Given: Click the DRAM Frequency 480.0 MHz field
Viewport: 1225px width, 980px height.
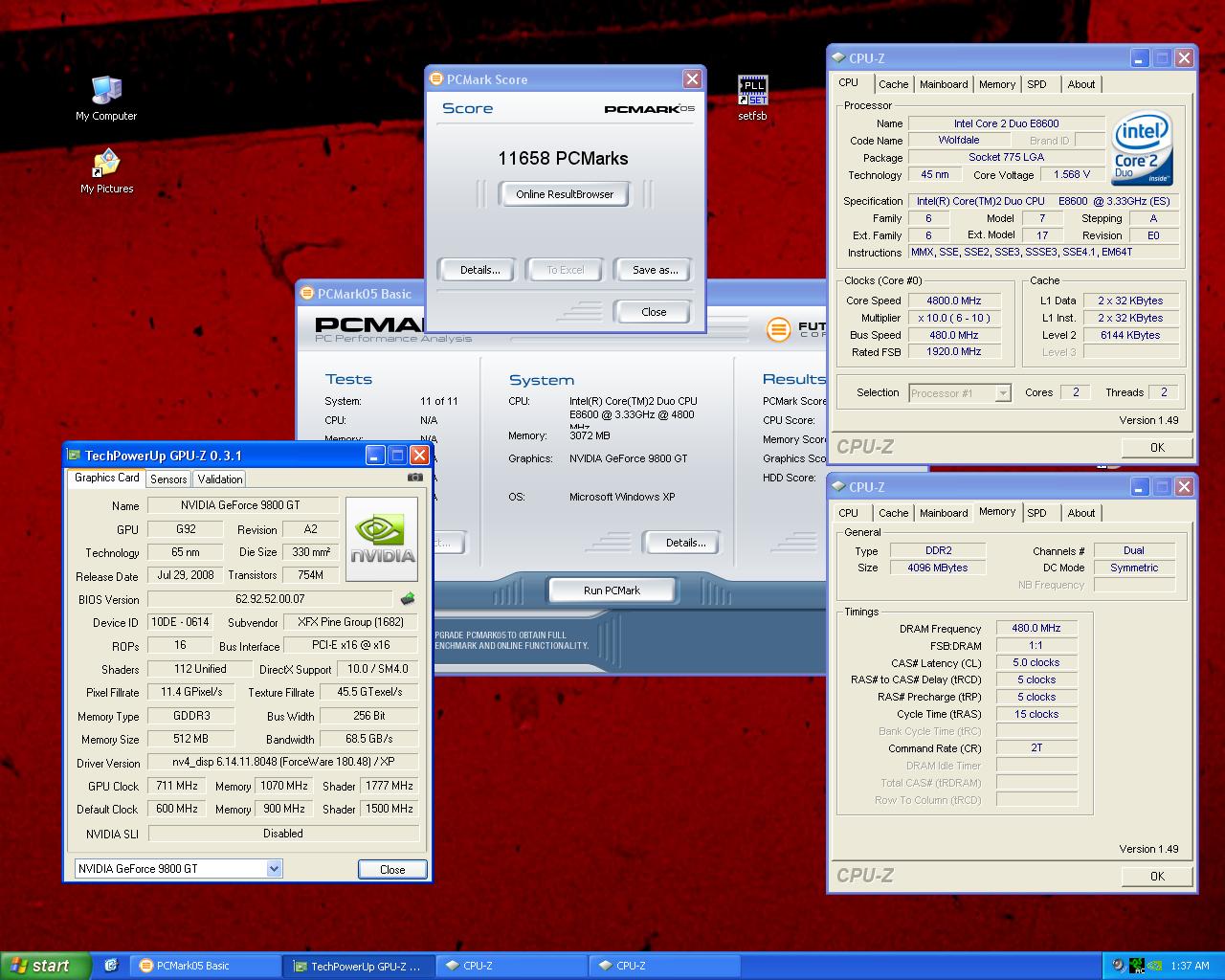Looking at the screenshot, I should [1036, 628].
